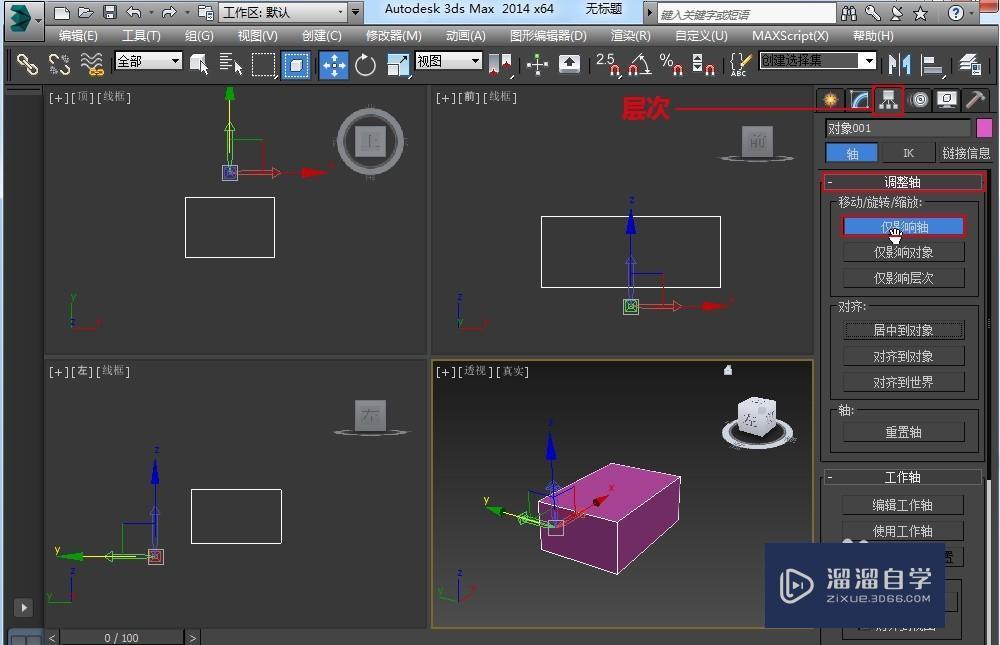Viewport: 1000px width, 645px height.
Task: Click the 仅影响对象 button
Action: point(904,252)
